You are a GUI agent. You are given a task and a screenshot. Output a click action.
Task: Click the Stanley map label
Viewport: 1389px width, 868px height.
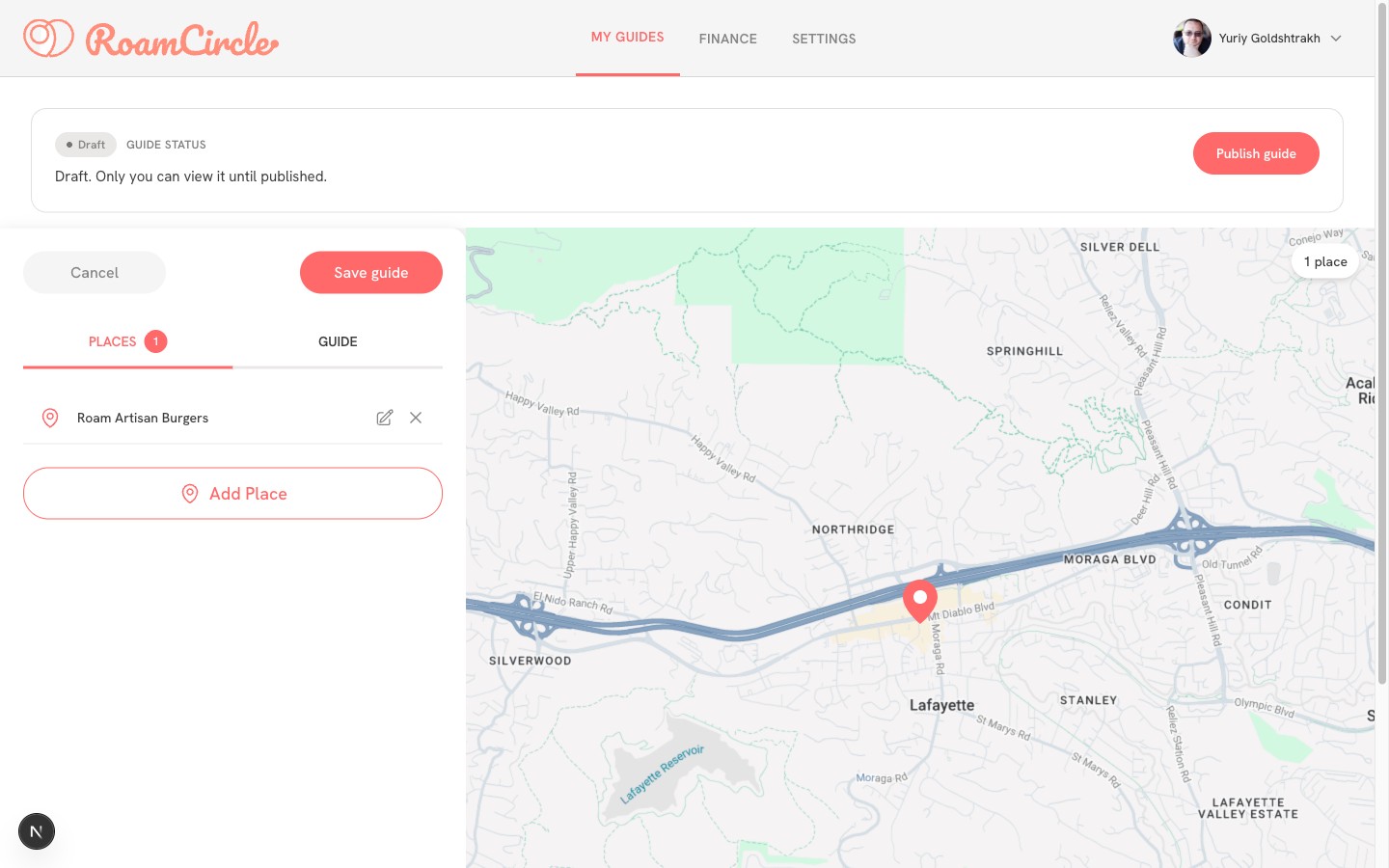pos(1089,700)
